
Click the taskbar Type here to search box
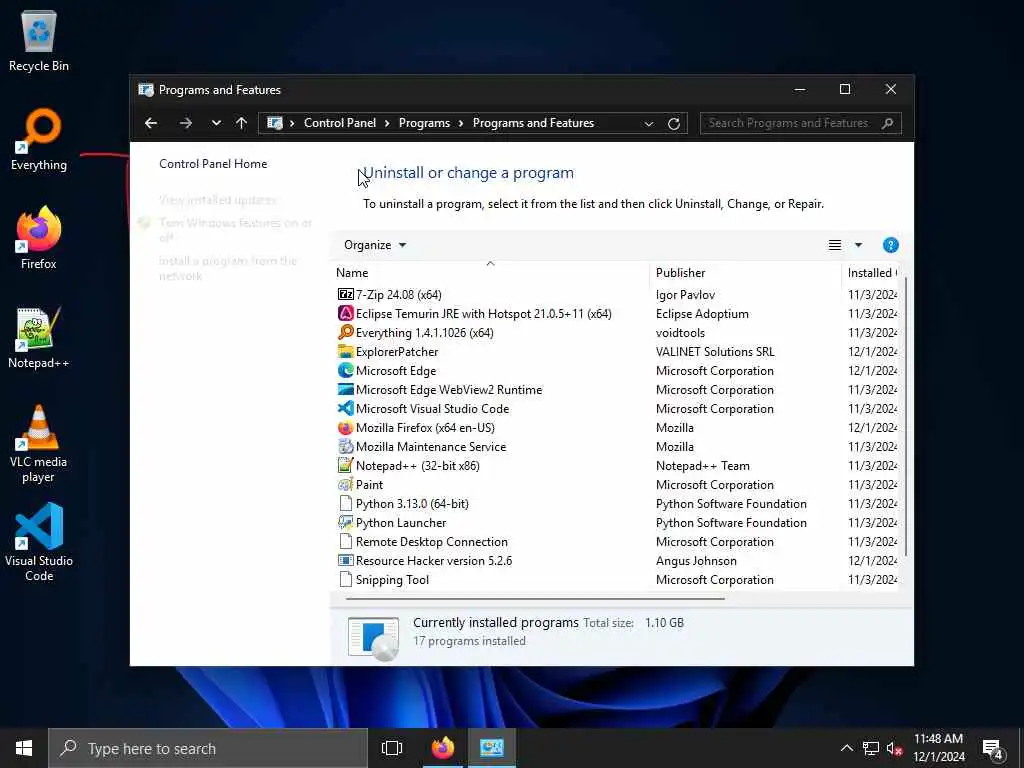[x=208, y=748]
